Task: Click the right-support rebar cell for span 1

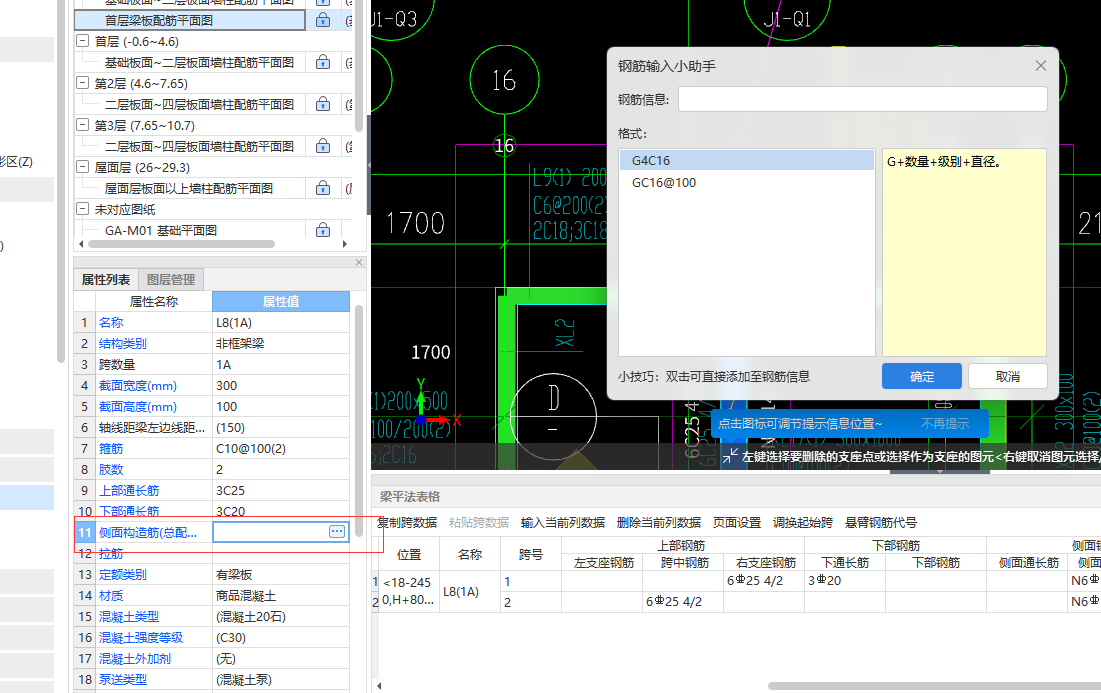Action: [764, 581]
